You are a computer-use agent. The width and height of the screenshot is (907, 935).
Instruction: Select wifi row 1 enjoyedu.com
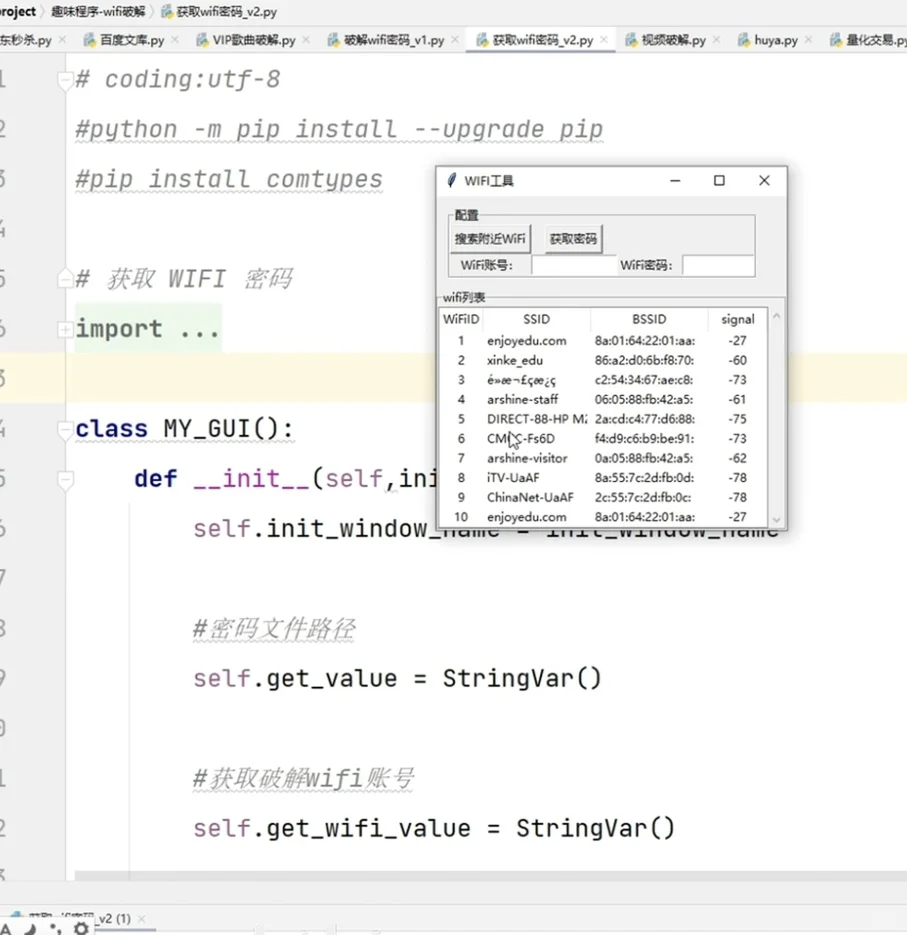coord(603,340)
